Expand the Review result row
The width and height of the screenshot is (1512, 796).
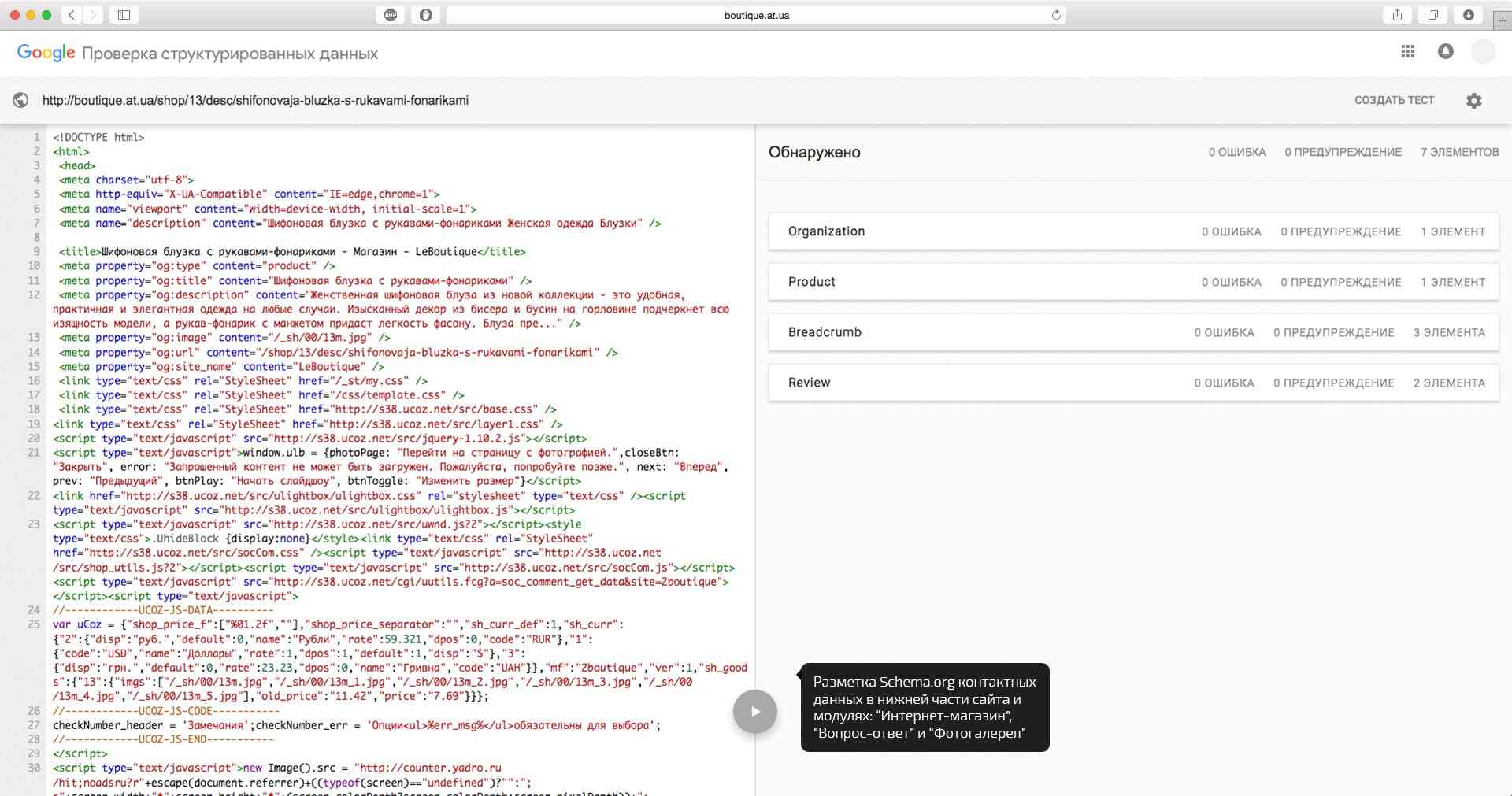coord(1133,383)
